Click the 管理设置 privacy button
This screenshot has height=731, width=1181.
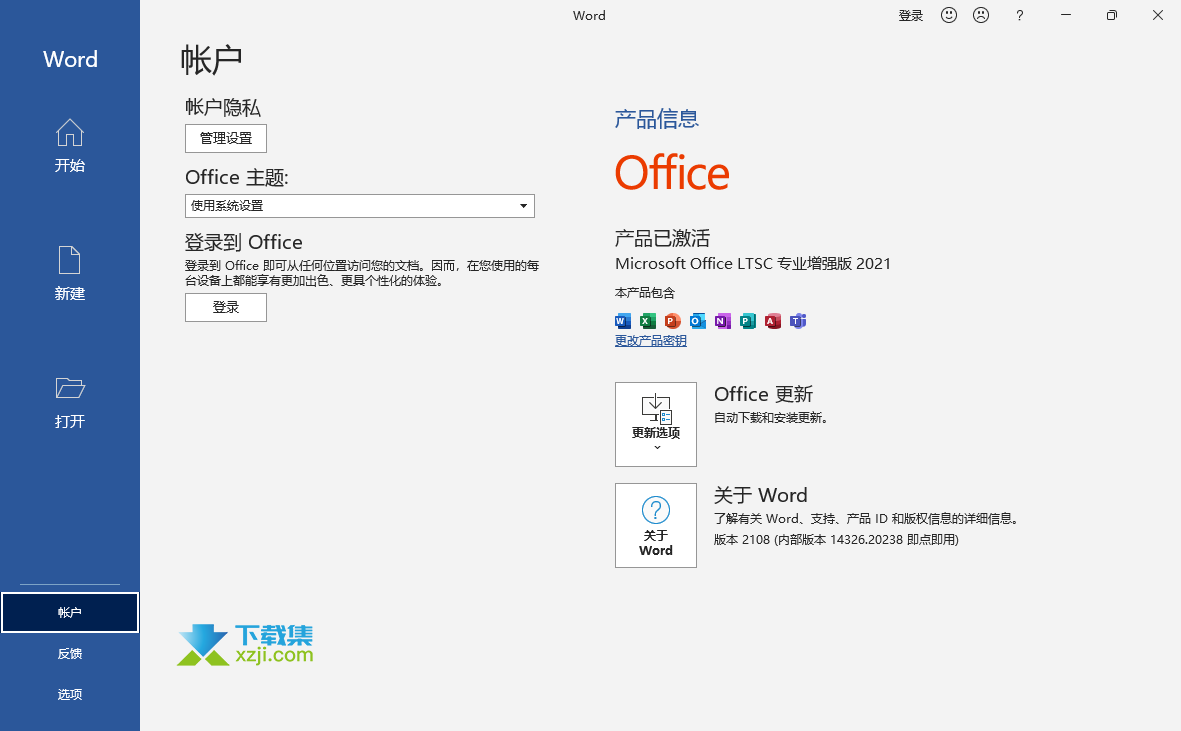coord(226,139)
